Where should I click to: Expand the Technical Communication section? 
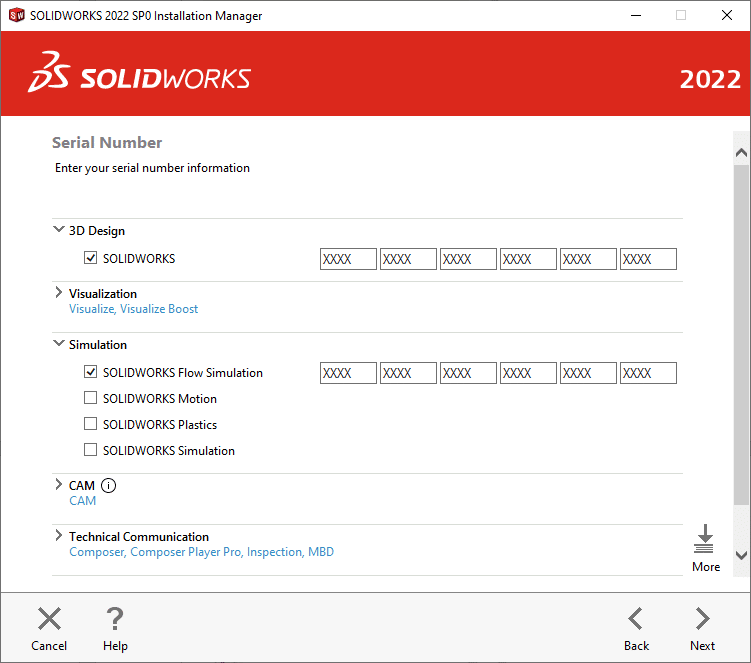pos(58,537)
